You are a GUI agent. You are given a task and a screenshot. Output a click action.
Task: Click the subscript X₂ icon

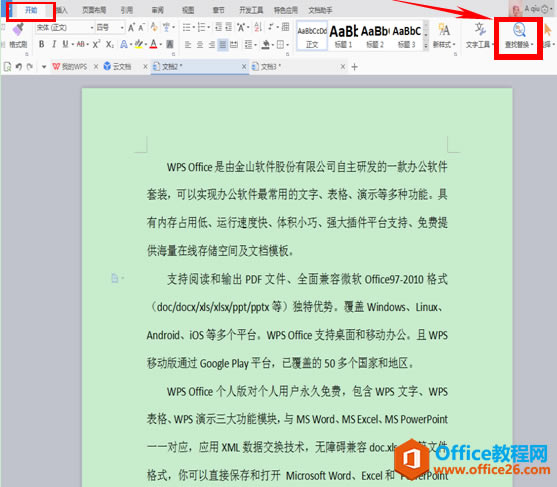tap(110, 44)
